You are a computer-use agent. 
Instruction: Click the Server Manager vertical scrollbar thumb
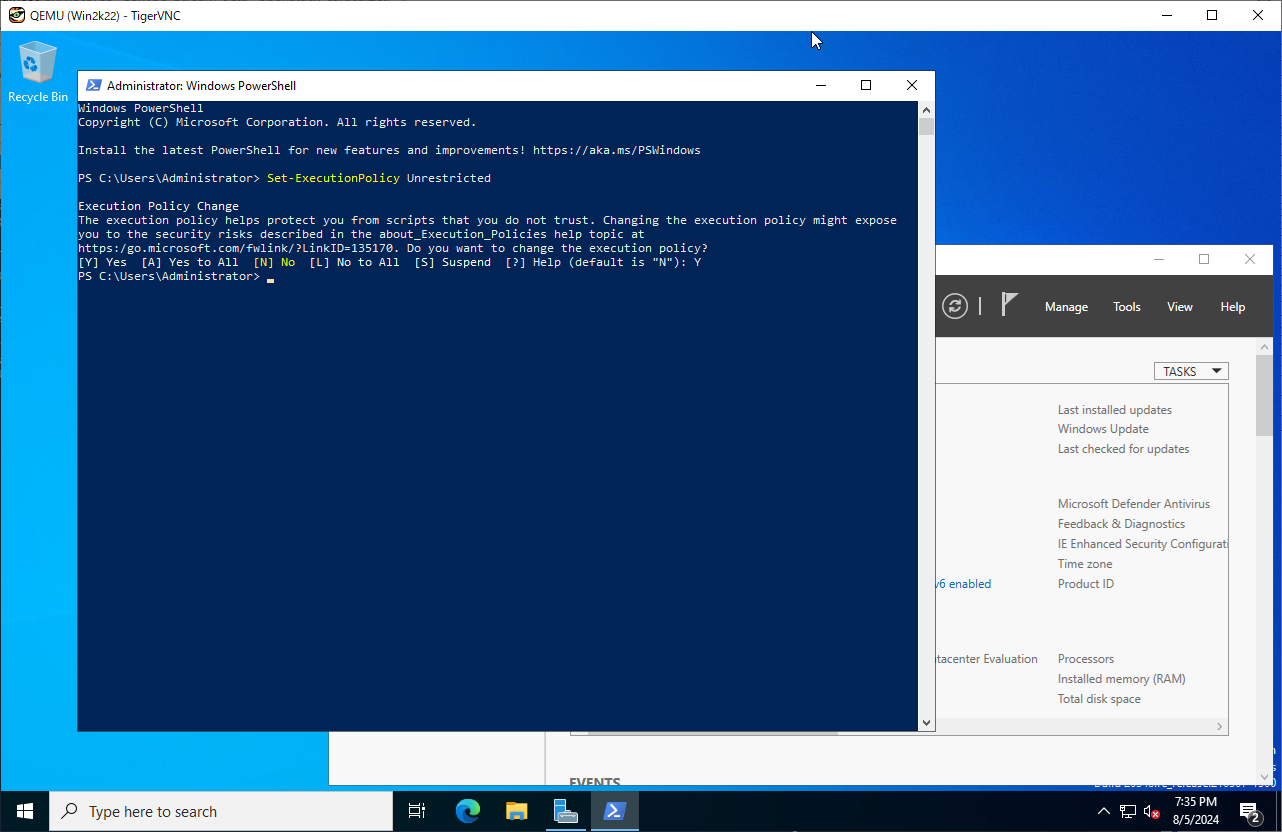[1264, 395]
